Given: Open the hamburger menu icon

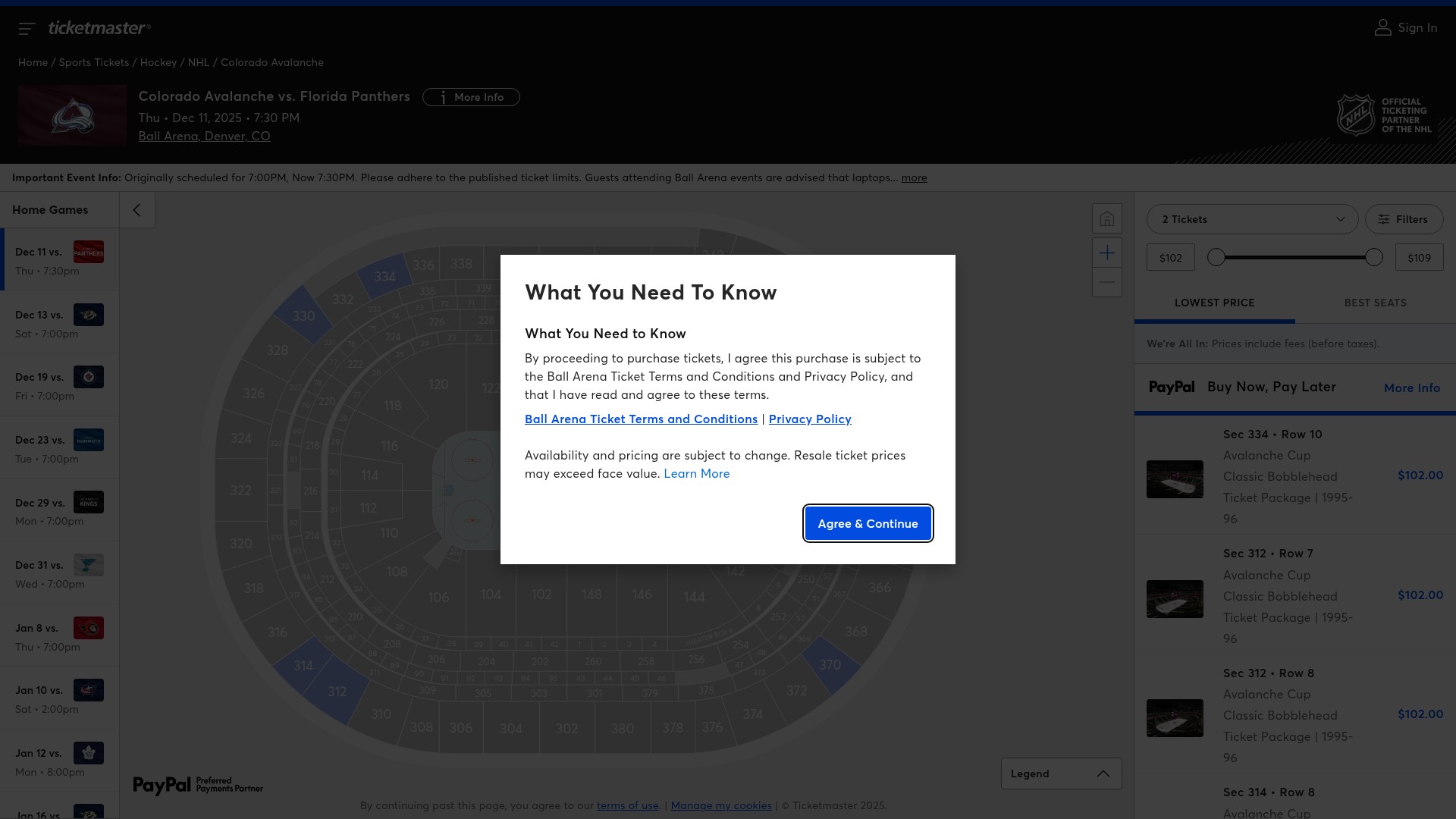Looking at the screenshot, I should 27,28.
